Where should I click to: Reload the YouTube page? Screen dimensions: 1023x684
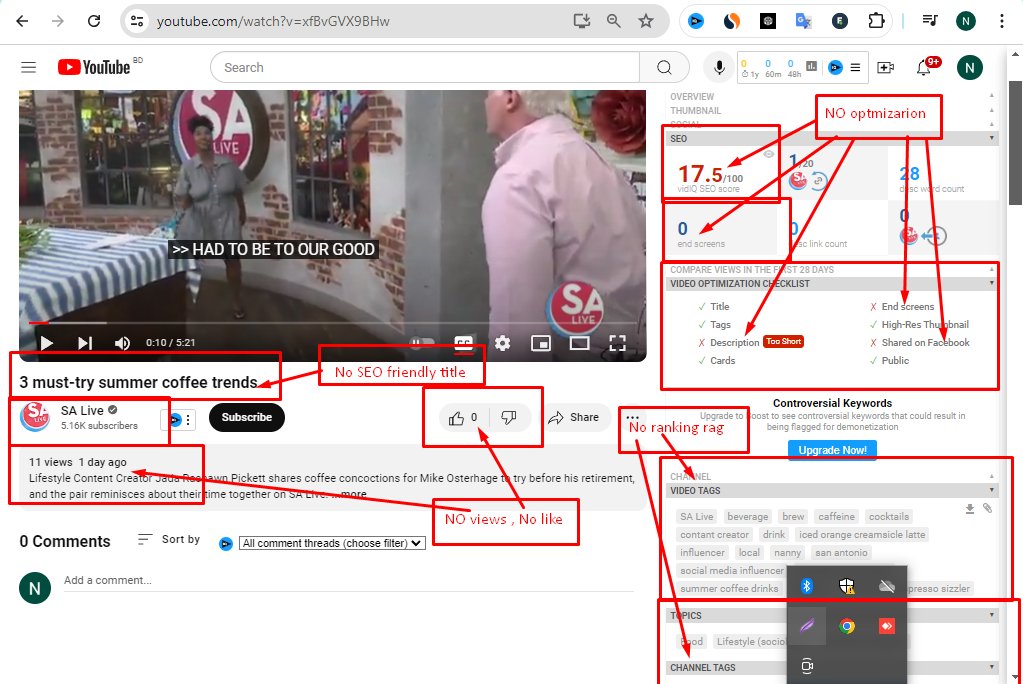pyautogui.click(x=94, y=21)
